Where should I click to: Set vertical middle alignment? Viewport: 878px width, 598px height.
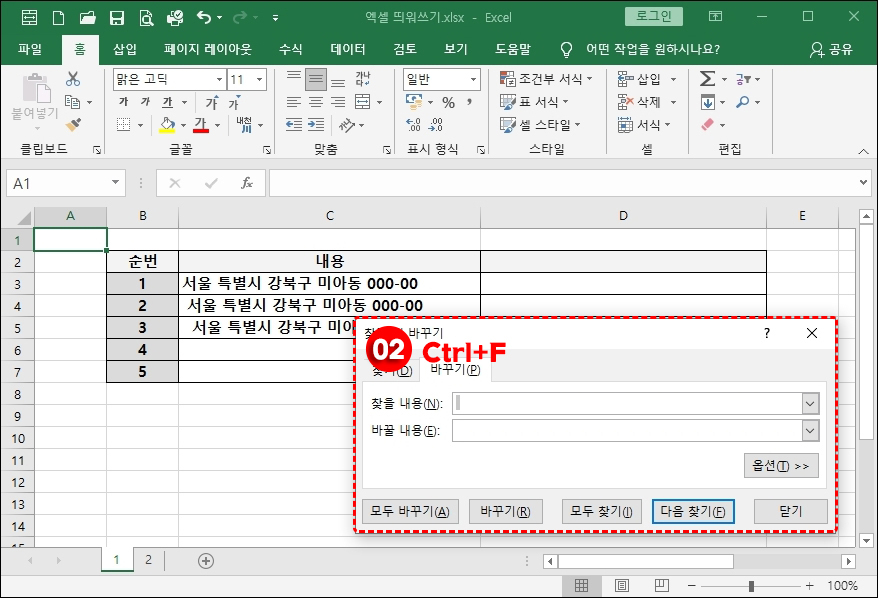tap(316, 80)
